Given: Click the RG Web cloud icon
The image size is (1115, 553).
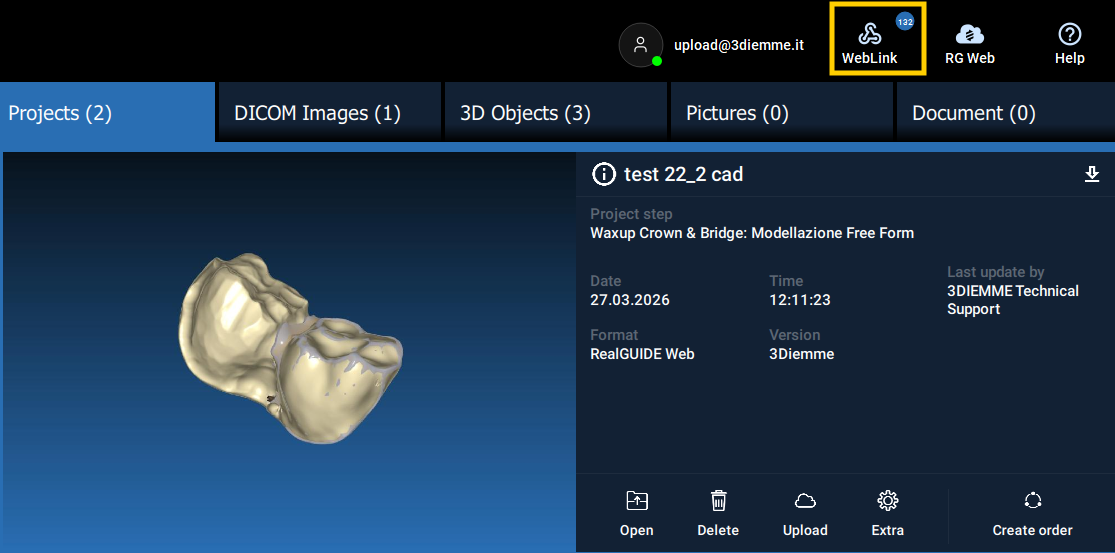Looking at the screenshot, I should 969,36.
